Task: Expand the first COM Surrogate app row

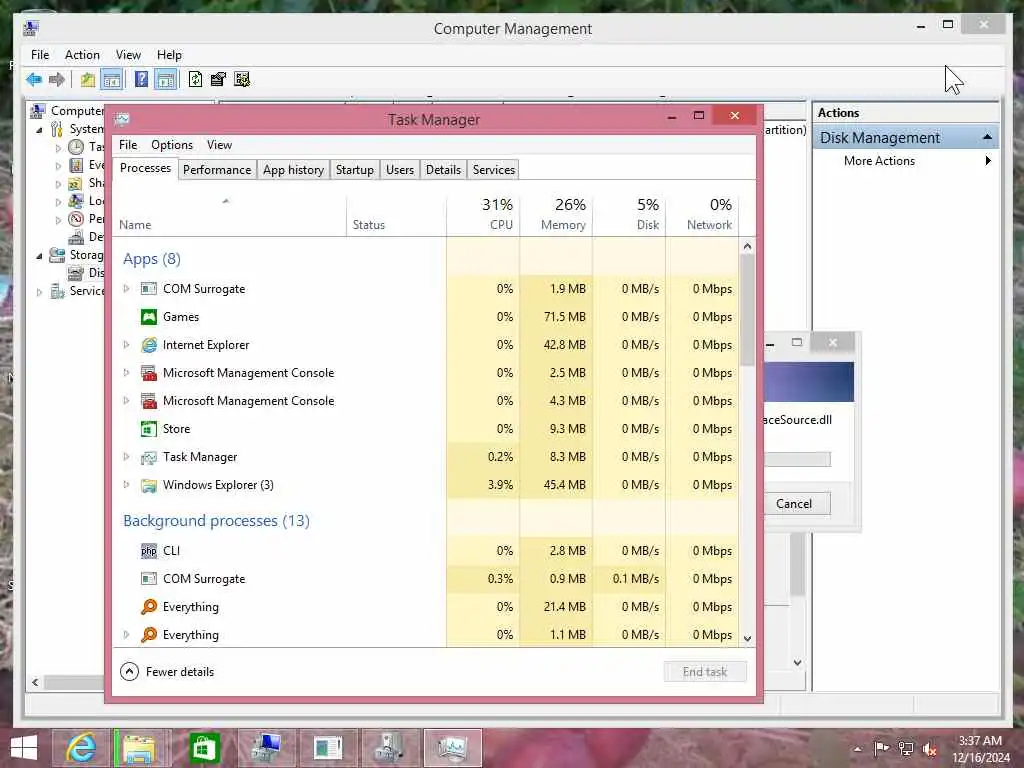Action: click(x=127, y=289)
